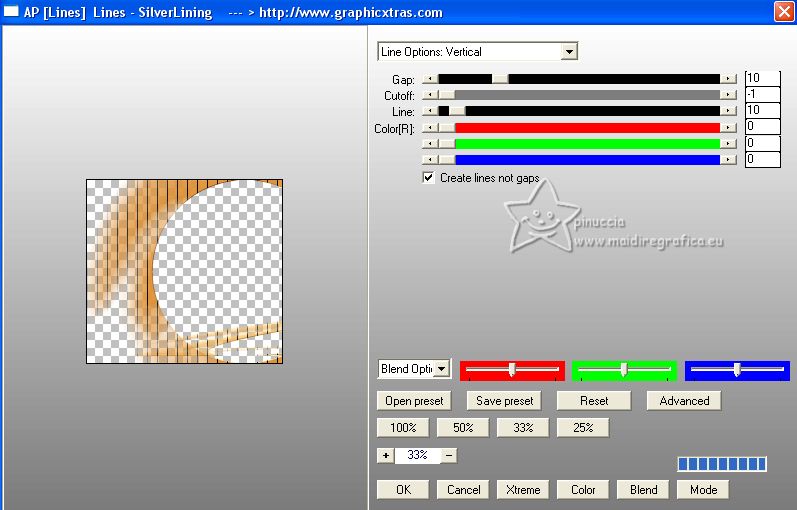This screenshot has height=510, width=797.
Task: Click the green color slider right arrow
Action: [x=728, y=144]
